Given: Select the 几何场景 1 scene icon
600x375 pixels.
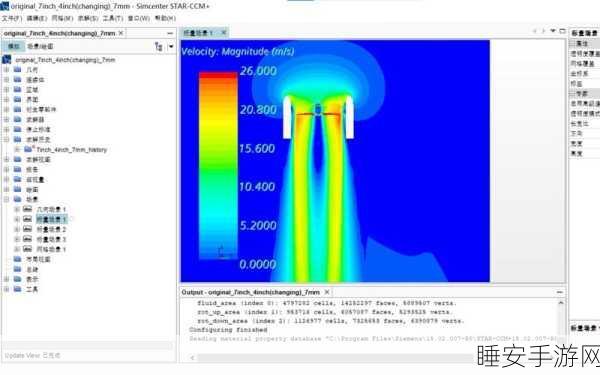Looking at the screenshot, I should [x=28, y=209].
